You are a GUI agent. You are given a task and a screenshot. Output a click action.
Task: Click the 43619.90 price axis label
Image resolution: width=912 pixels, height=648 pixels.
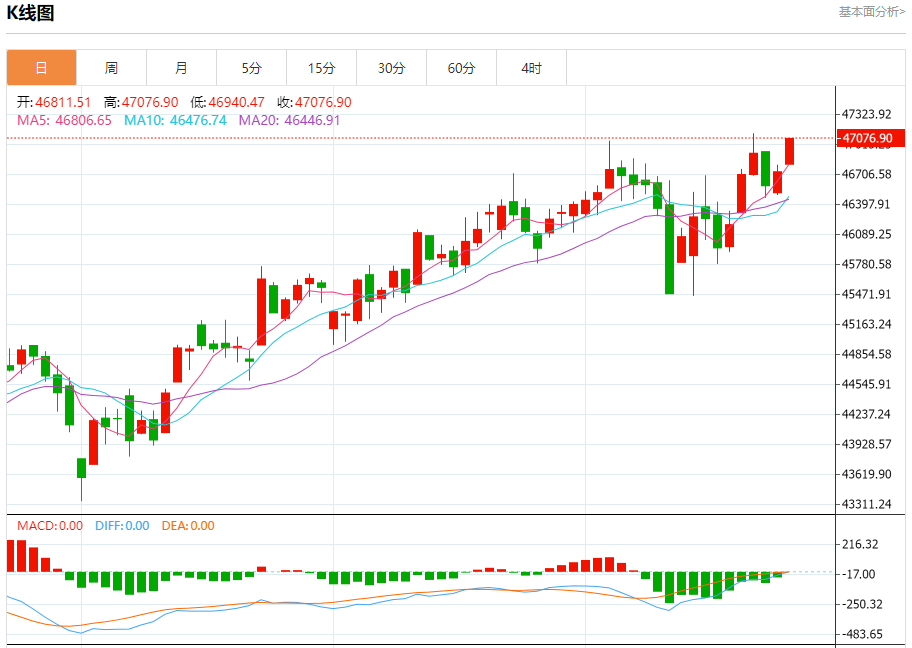(x=867, y=474)
